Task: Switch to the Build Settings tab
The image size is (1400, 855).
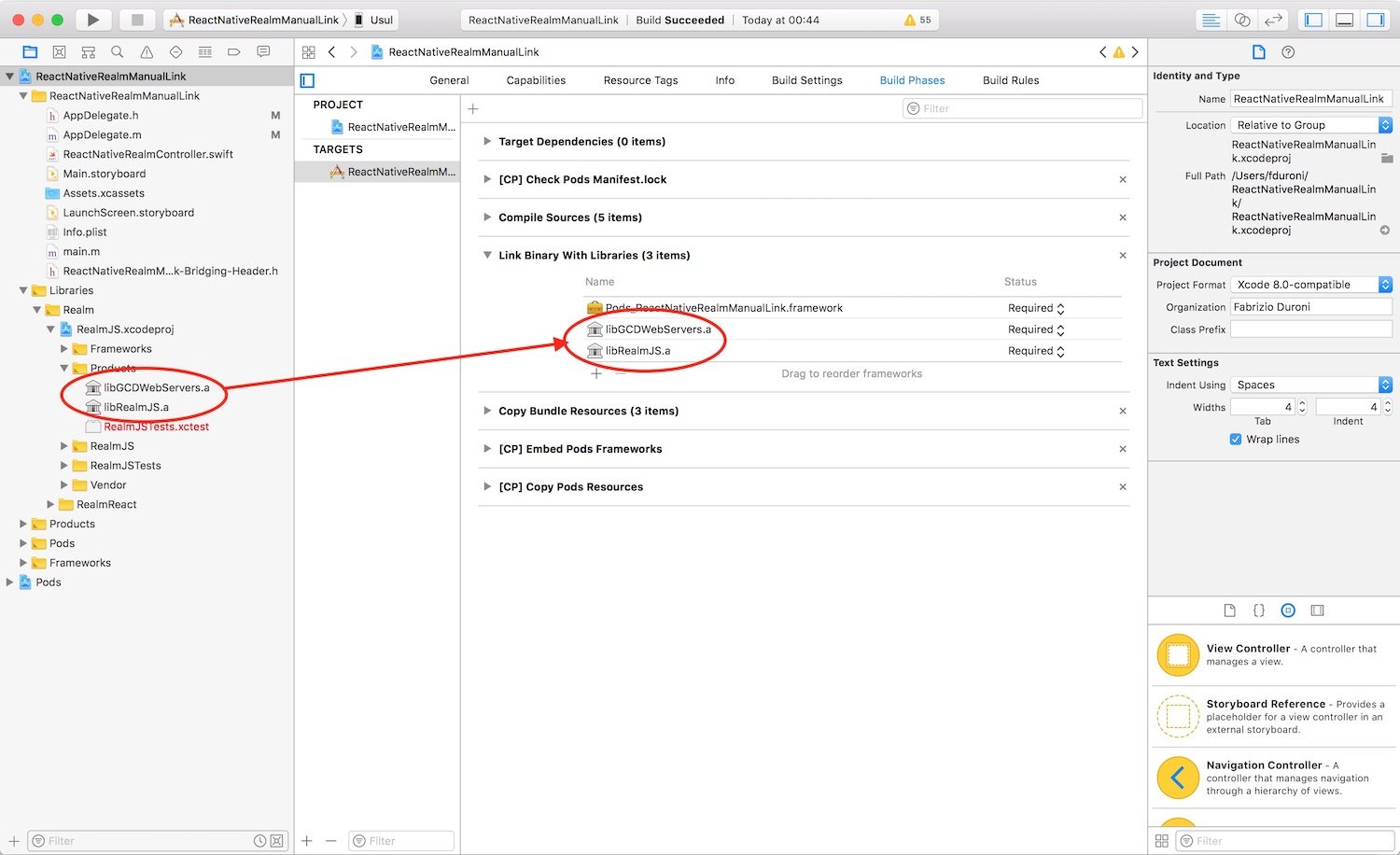Action: [807, 80]
